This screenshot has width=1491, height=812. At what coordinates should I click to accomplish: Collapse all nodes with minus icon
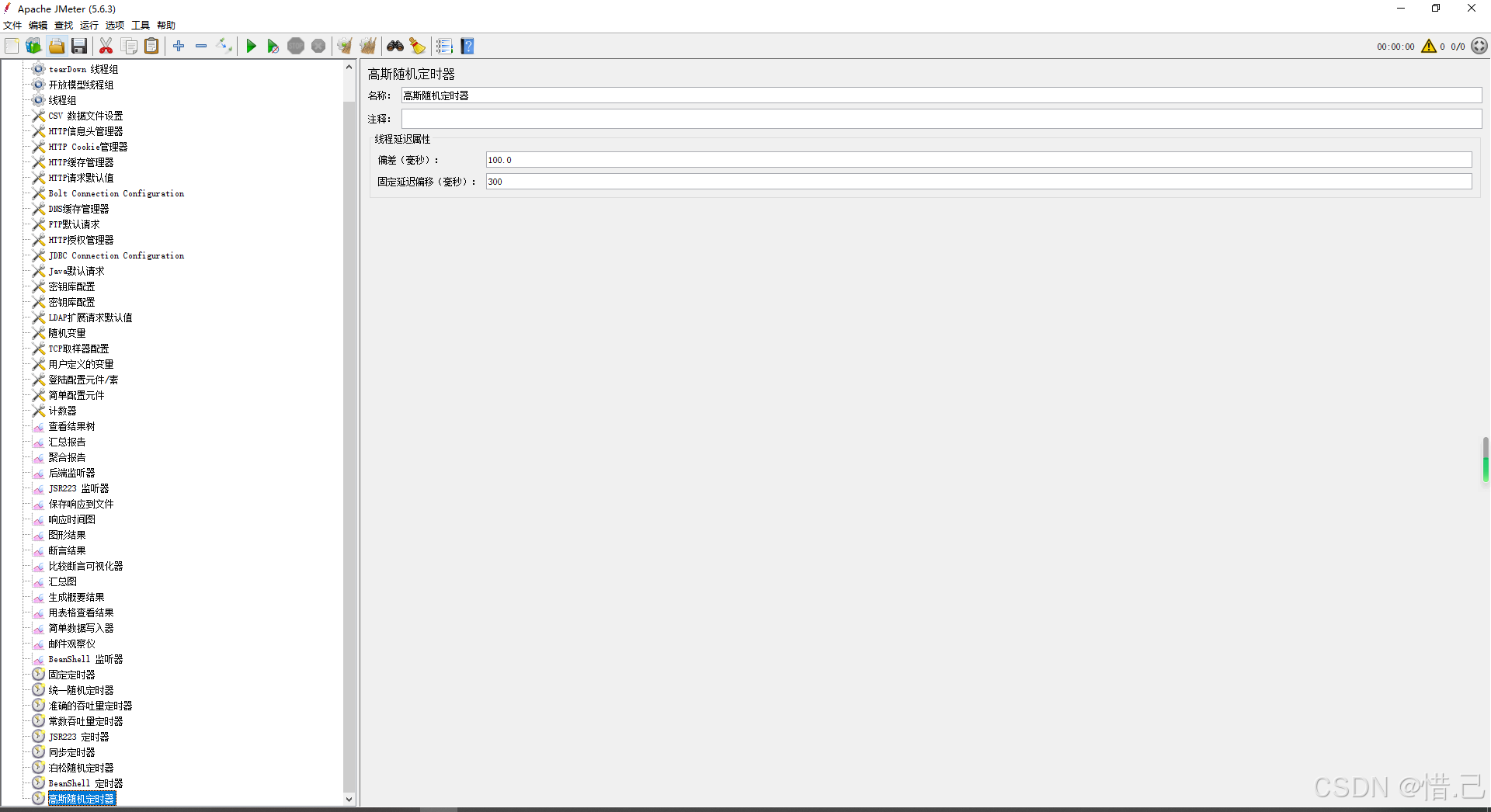(x=201, y=47)
